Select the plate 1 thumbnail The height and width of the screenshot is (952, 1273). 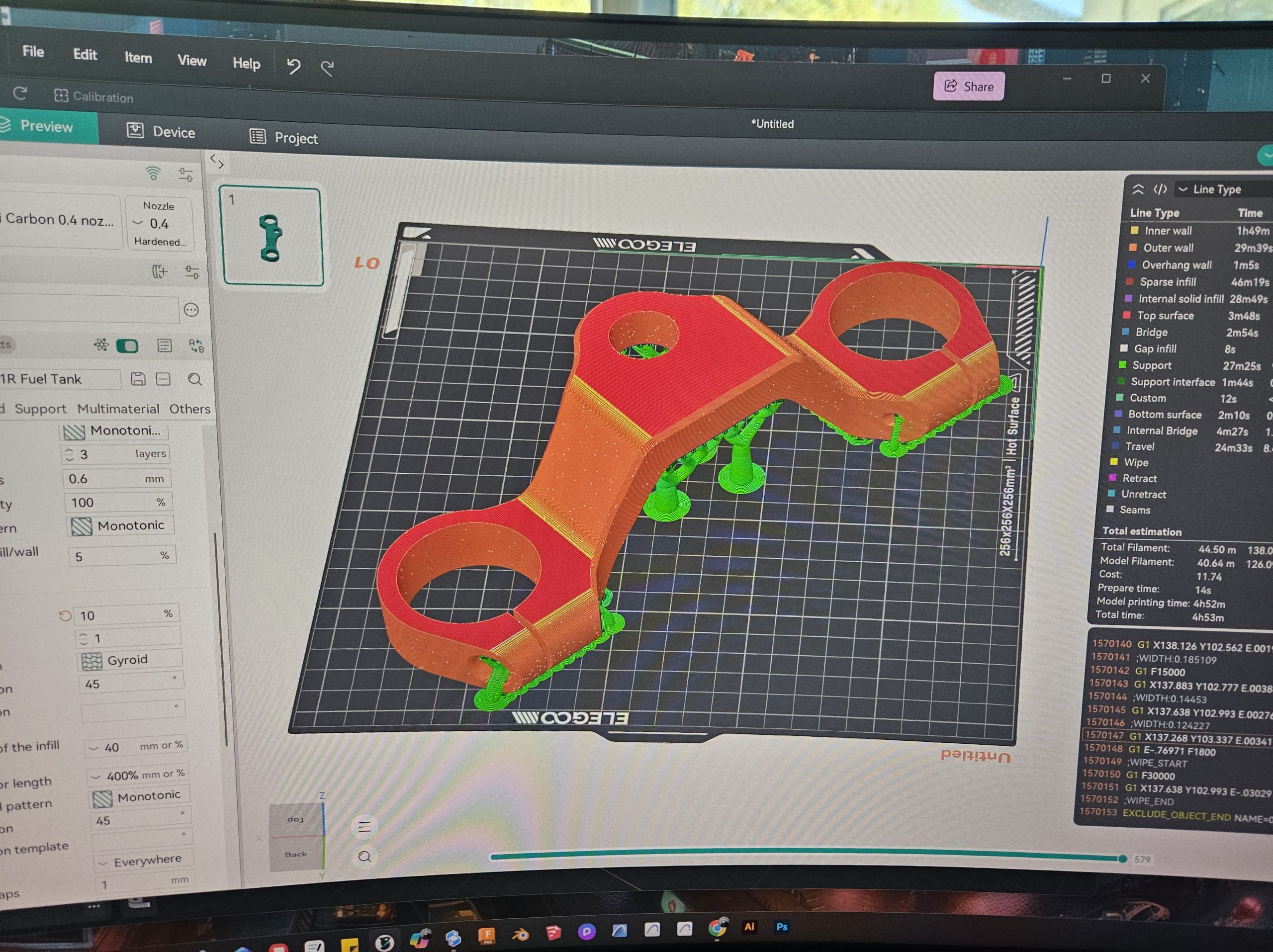tap(272, 236)
